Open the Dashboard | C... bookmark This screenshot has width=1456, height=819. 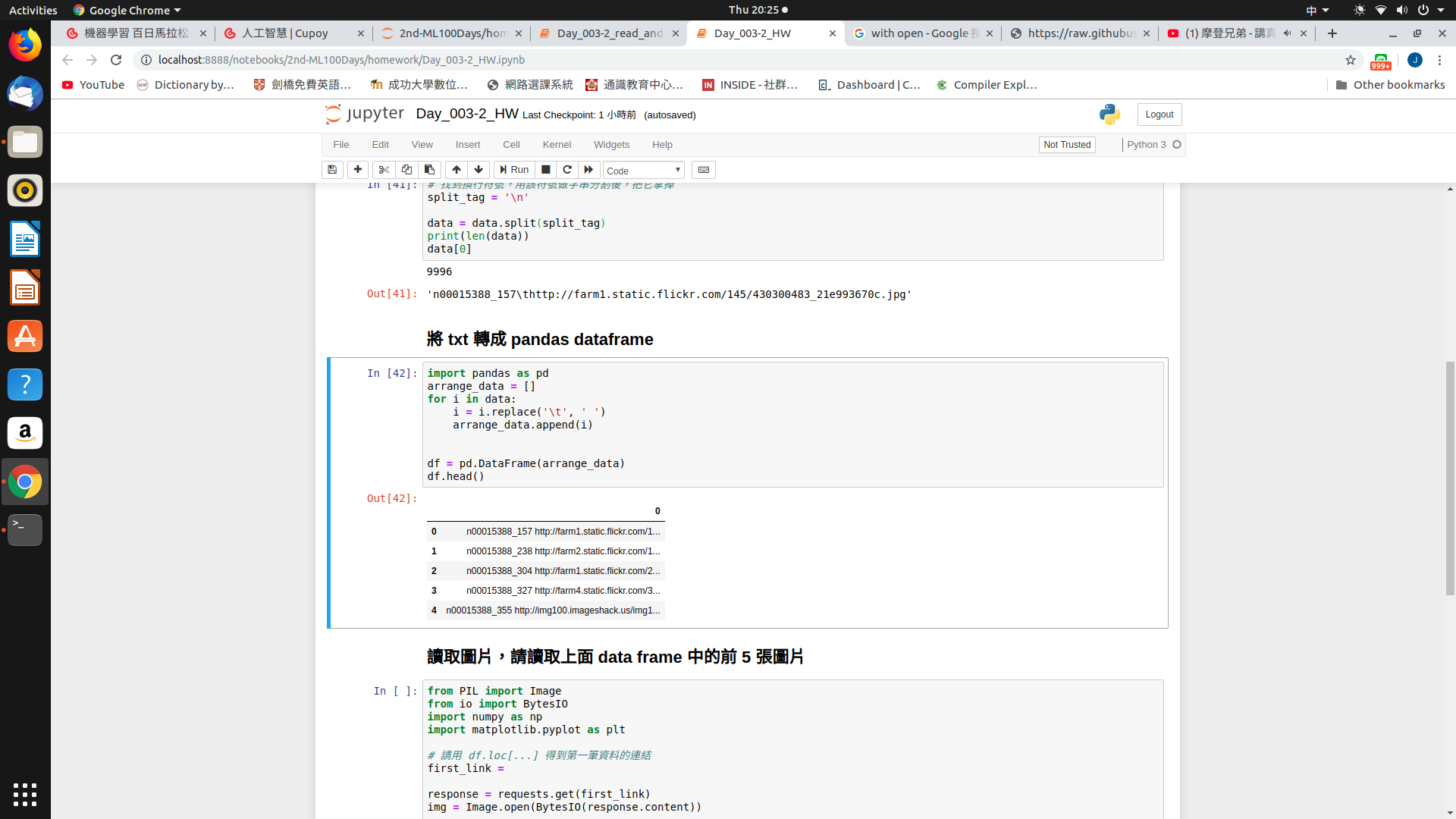(x=869, y=85)
